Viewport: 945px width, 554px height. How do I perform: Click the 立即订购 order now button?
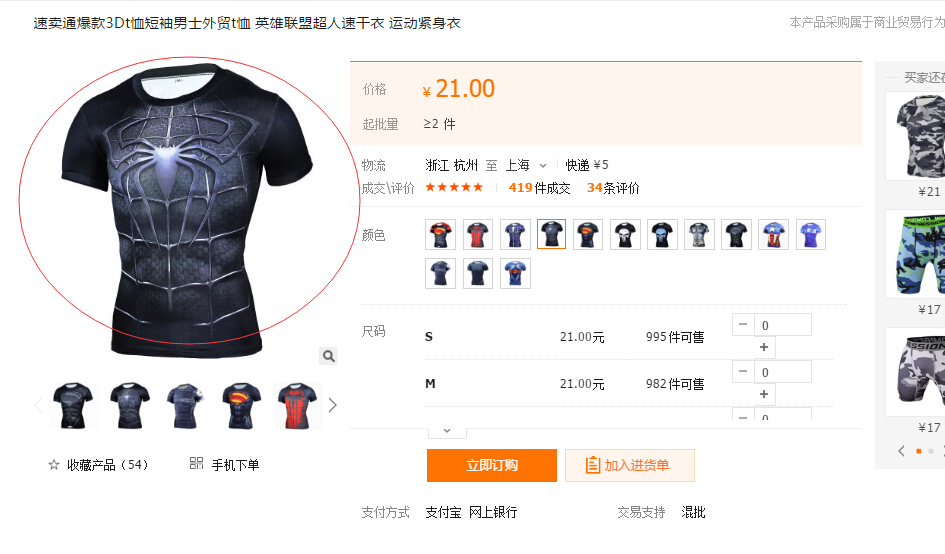pos(492,465)
